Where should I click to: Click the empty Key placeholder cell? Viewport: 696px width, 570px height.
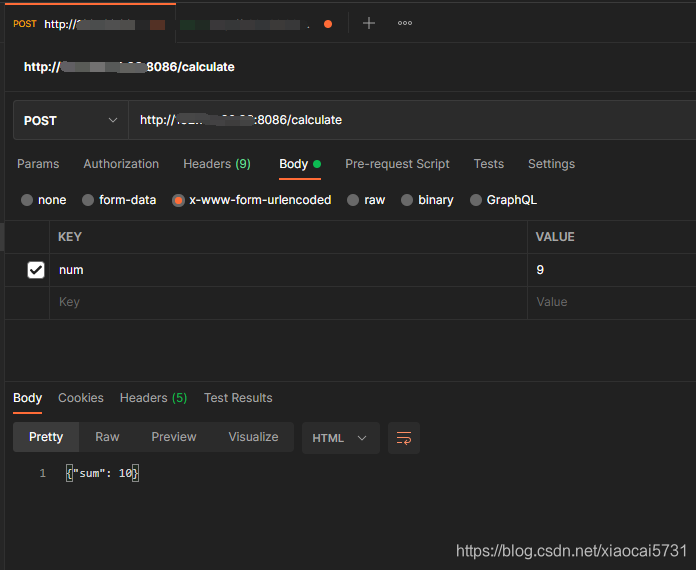pos(288,302)
